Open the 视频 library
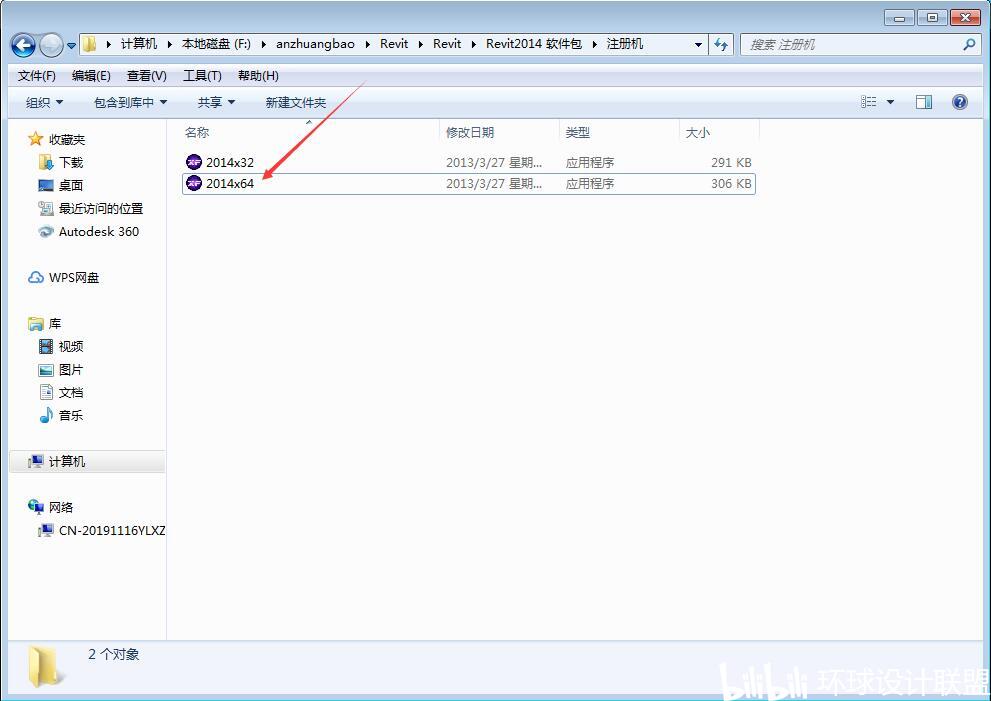Image resolution: width=991 pixels, height=701 pixels. [71, 346]
